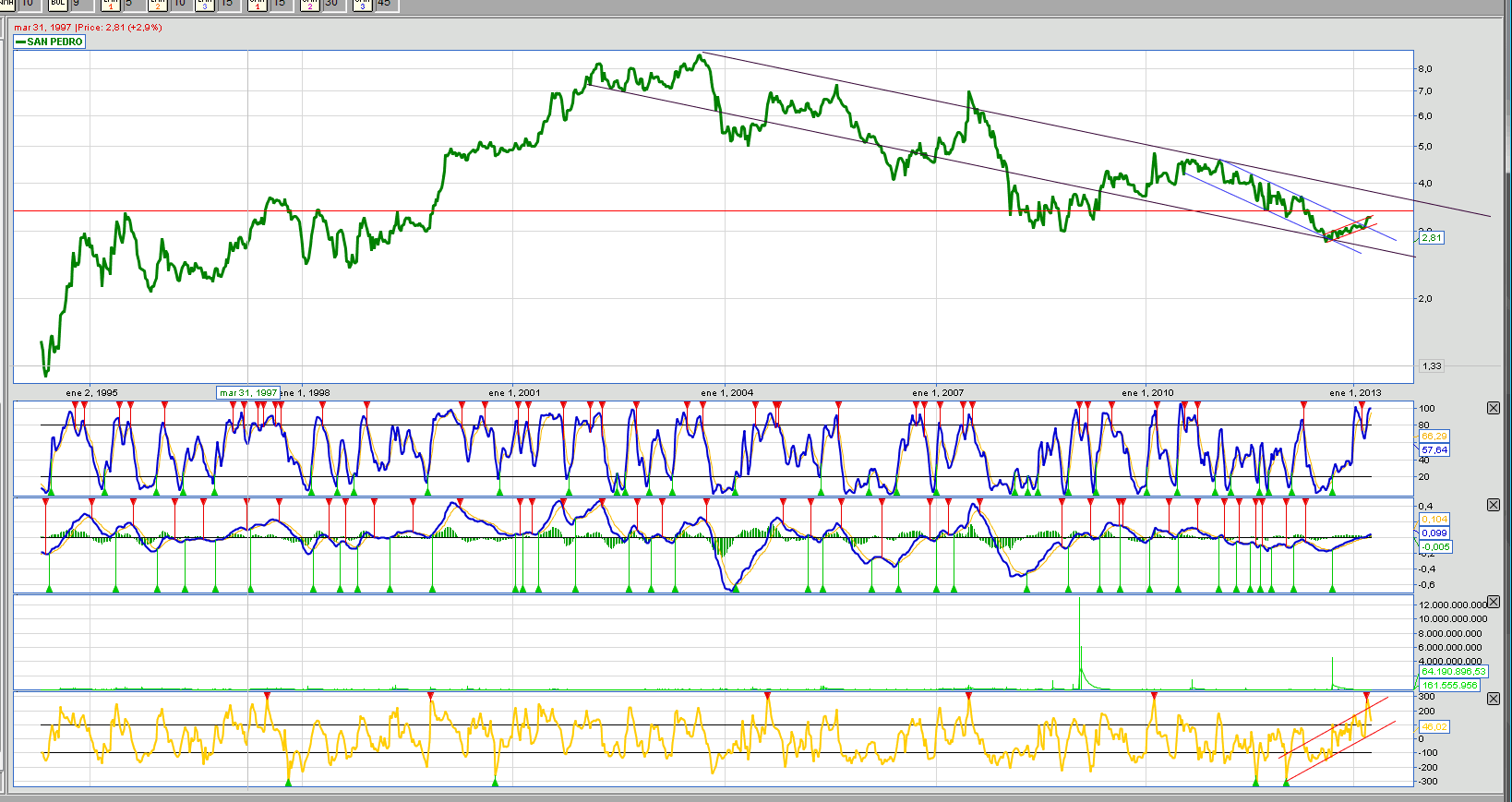Select the period field showing 5
This screenshot has height=802, width=1512.
[x=133, y=4]
